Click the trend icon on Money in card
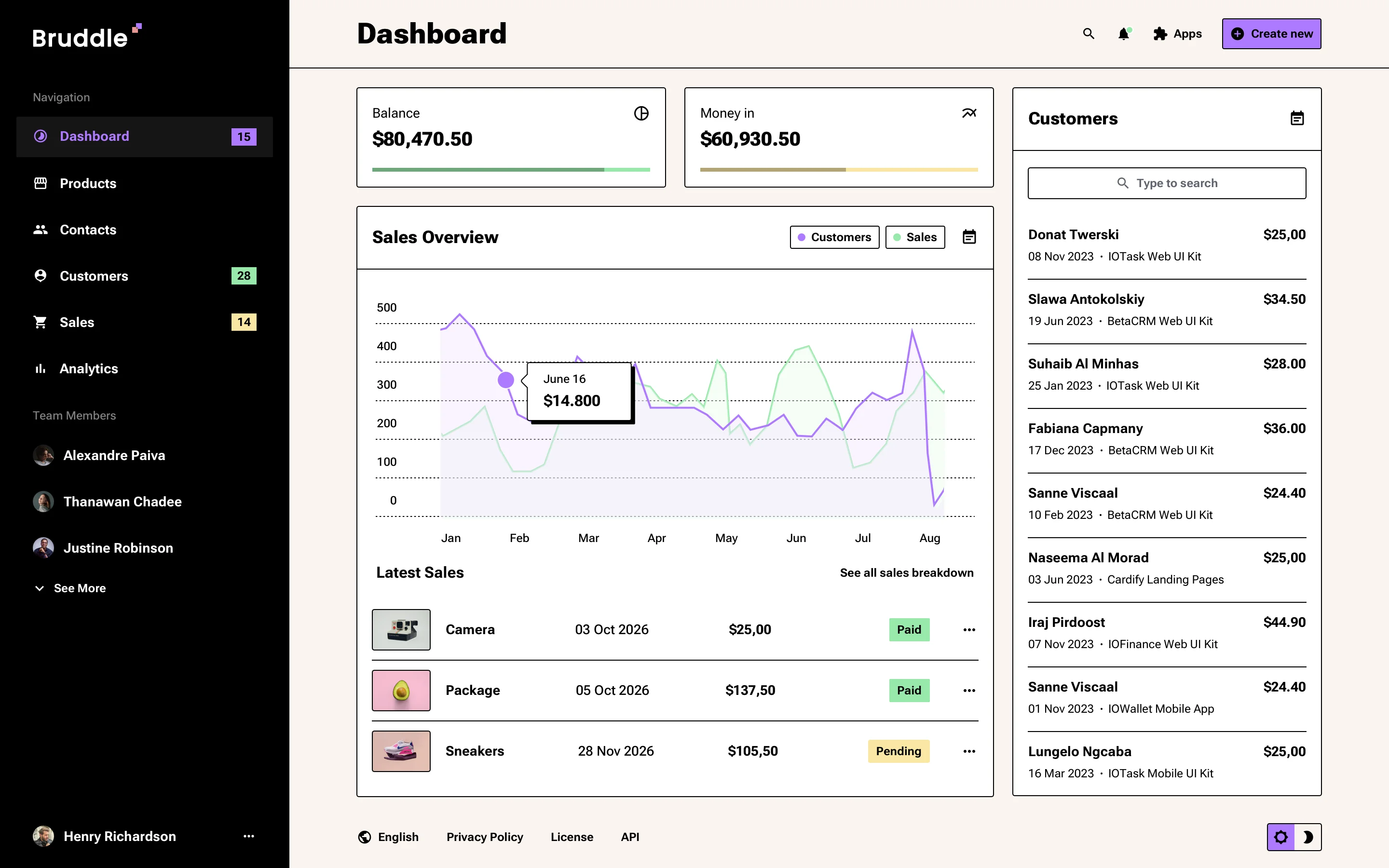The image size is (1389, 868). (969, 113)
